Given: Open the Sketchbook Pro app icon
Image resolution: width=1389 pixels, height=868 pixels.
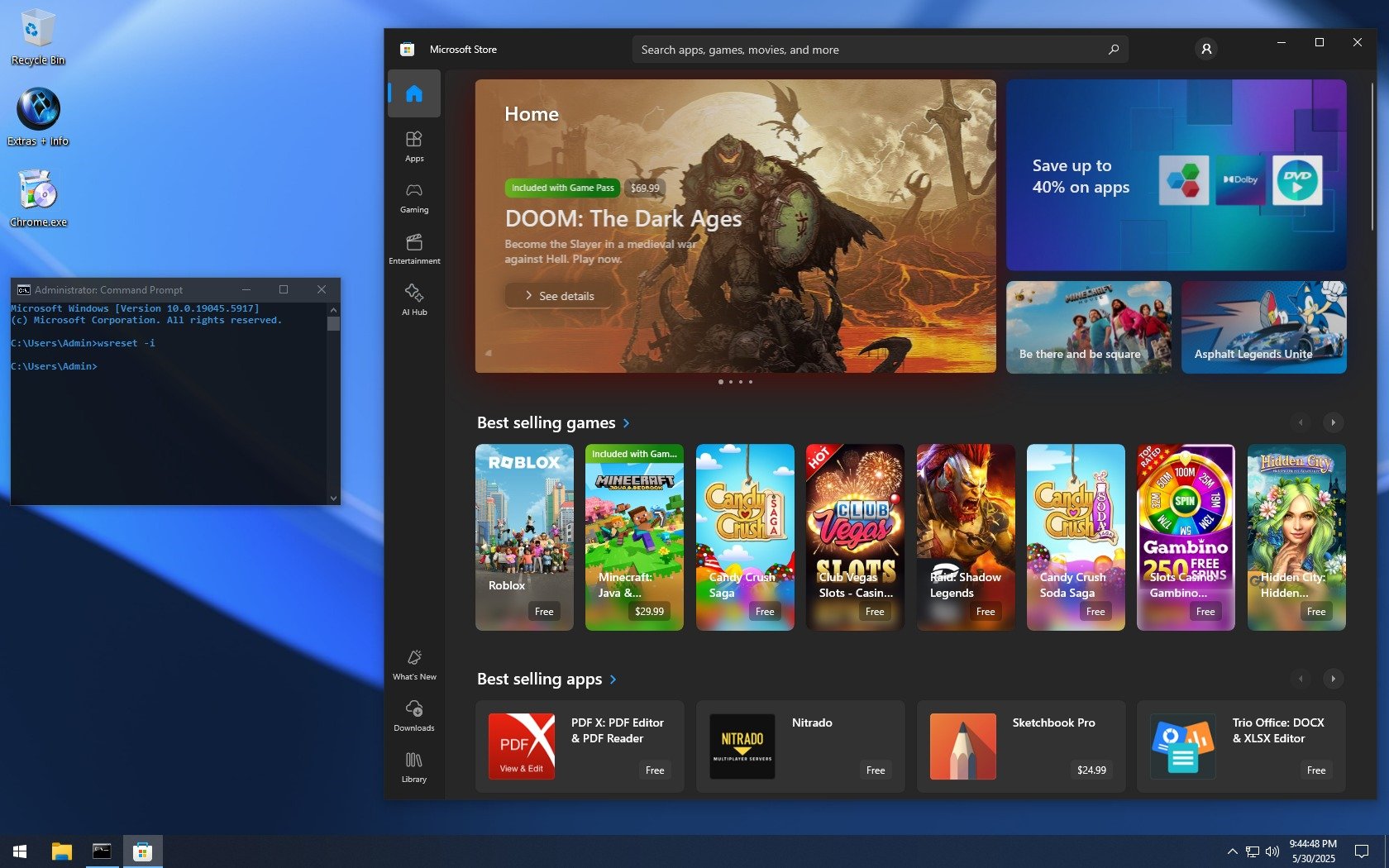Looking at the screenshot, I should click(963, 746).
